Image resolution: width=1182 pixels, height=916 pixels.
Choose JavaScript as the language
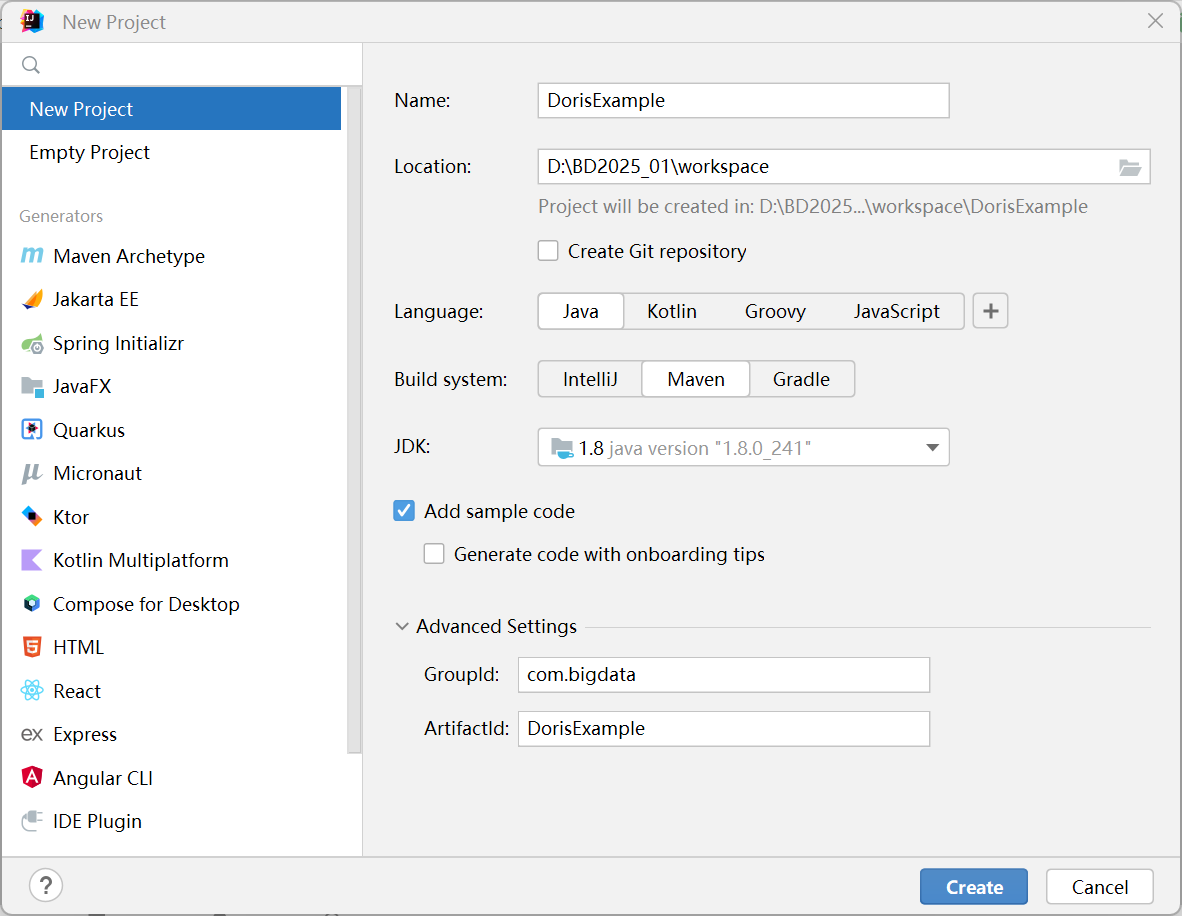(896, 311)
